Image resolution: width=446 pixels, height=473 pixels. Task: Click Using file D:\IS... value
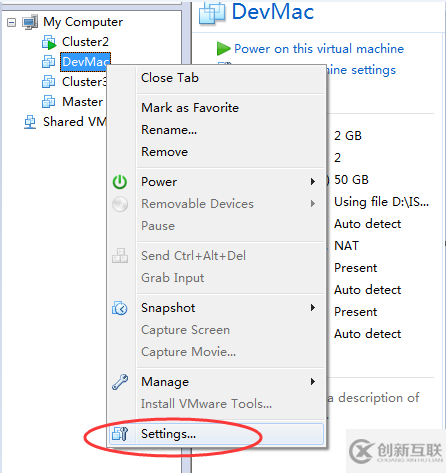(x=381, y=202)
